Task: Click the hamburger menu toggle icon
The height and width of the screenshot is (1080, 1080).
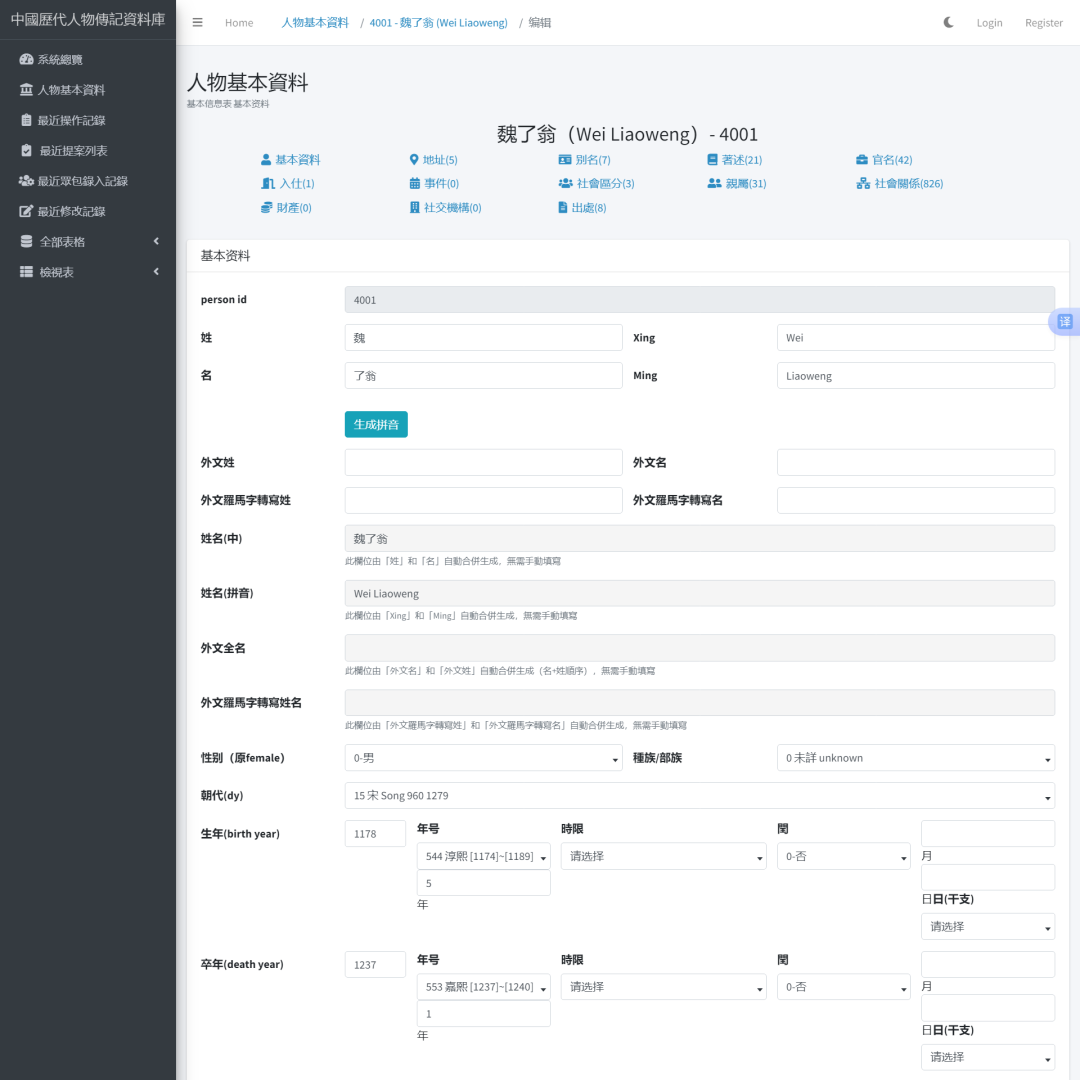Action: point(197,22)
